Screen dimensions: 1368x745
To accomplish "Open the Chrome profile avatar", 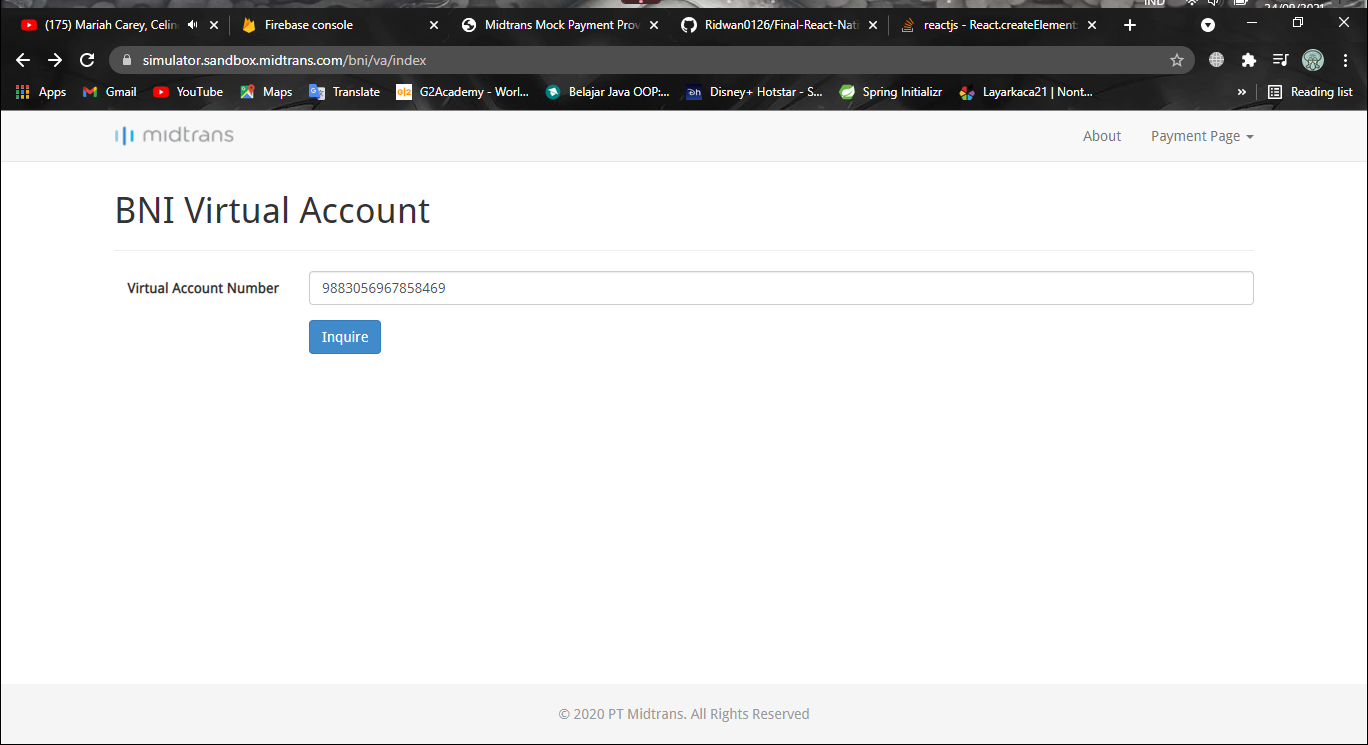I will point(1313,60).
